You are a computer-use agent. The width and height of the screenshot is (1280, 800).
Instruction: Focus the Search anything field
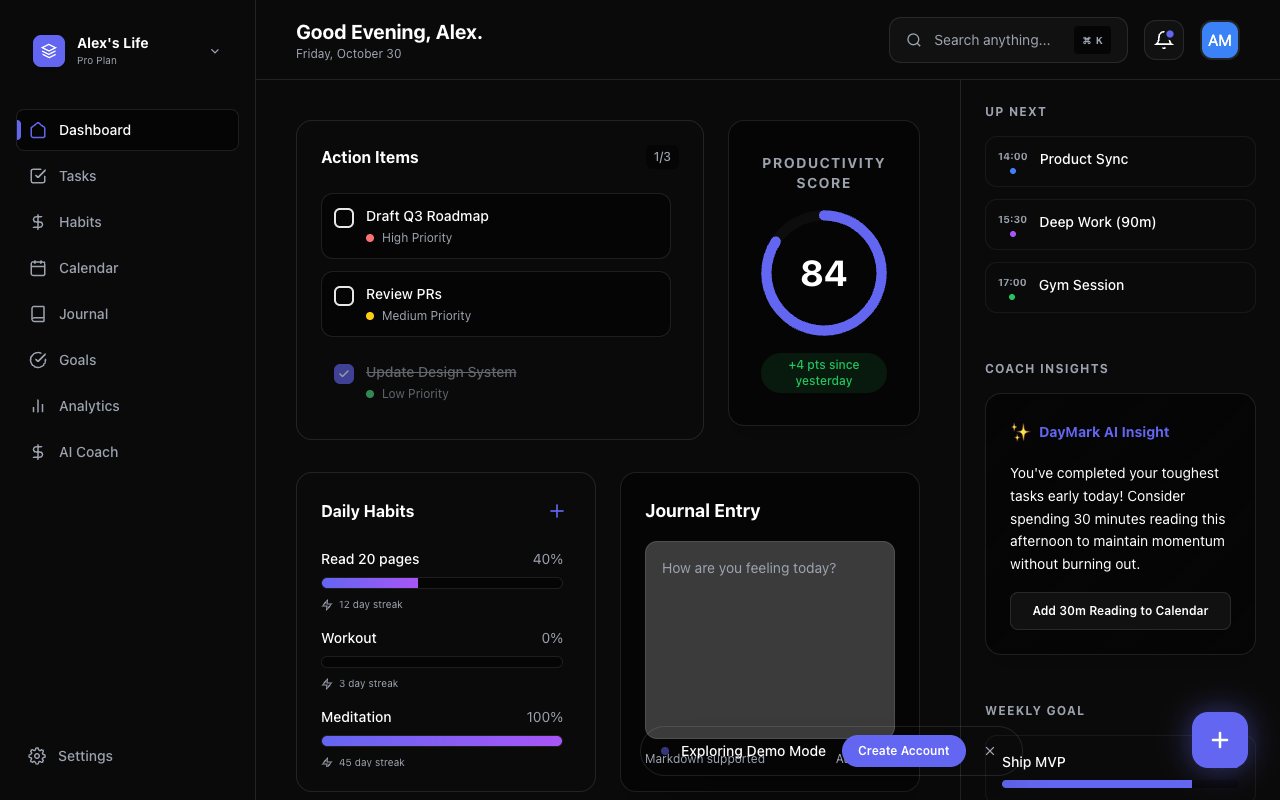(x=1008, y=40)
